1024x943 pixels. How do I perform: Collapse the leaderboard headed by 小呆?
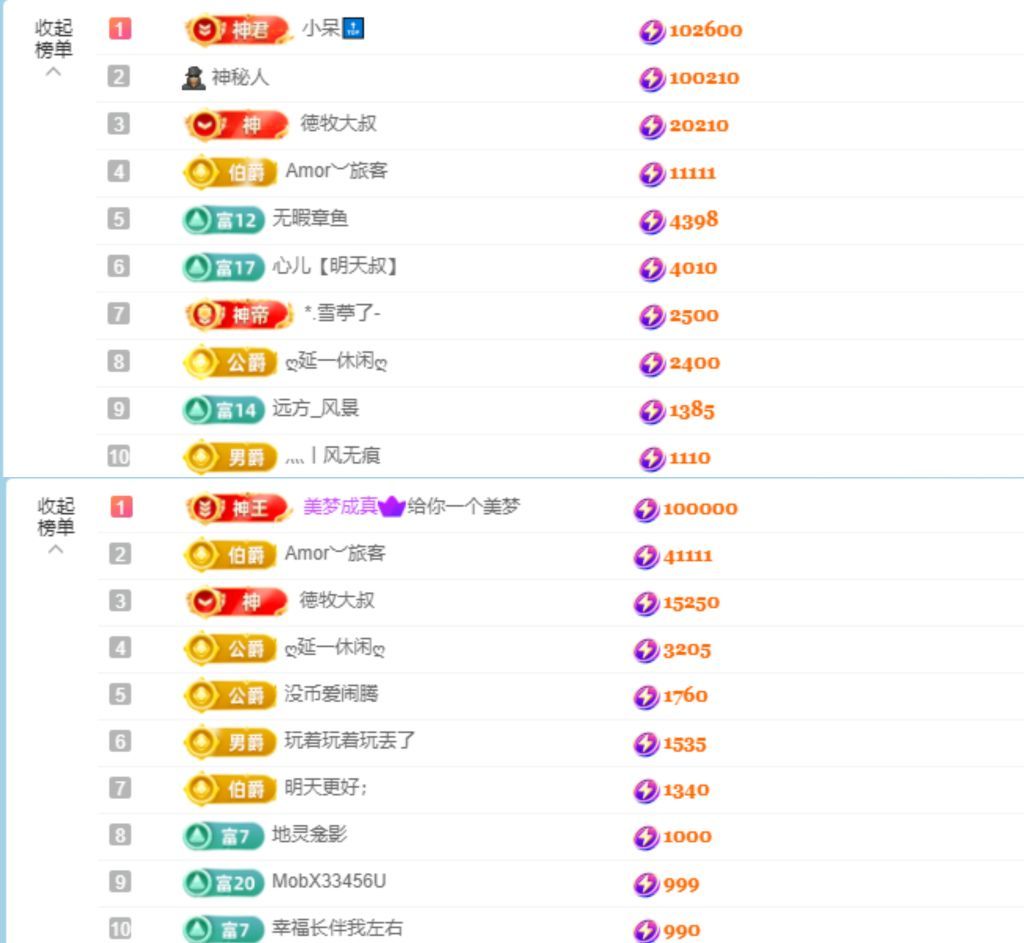point(54,39)
